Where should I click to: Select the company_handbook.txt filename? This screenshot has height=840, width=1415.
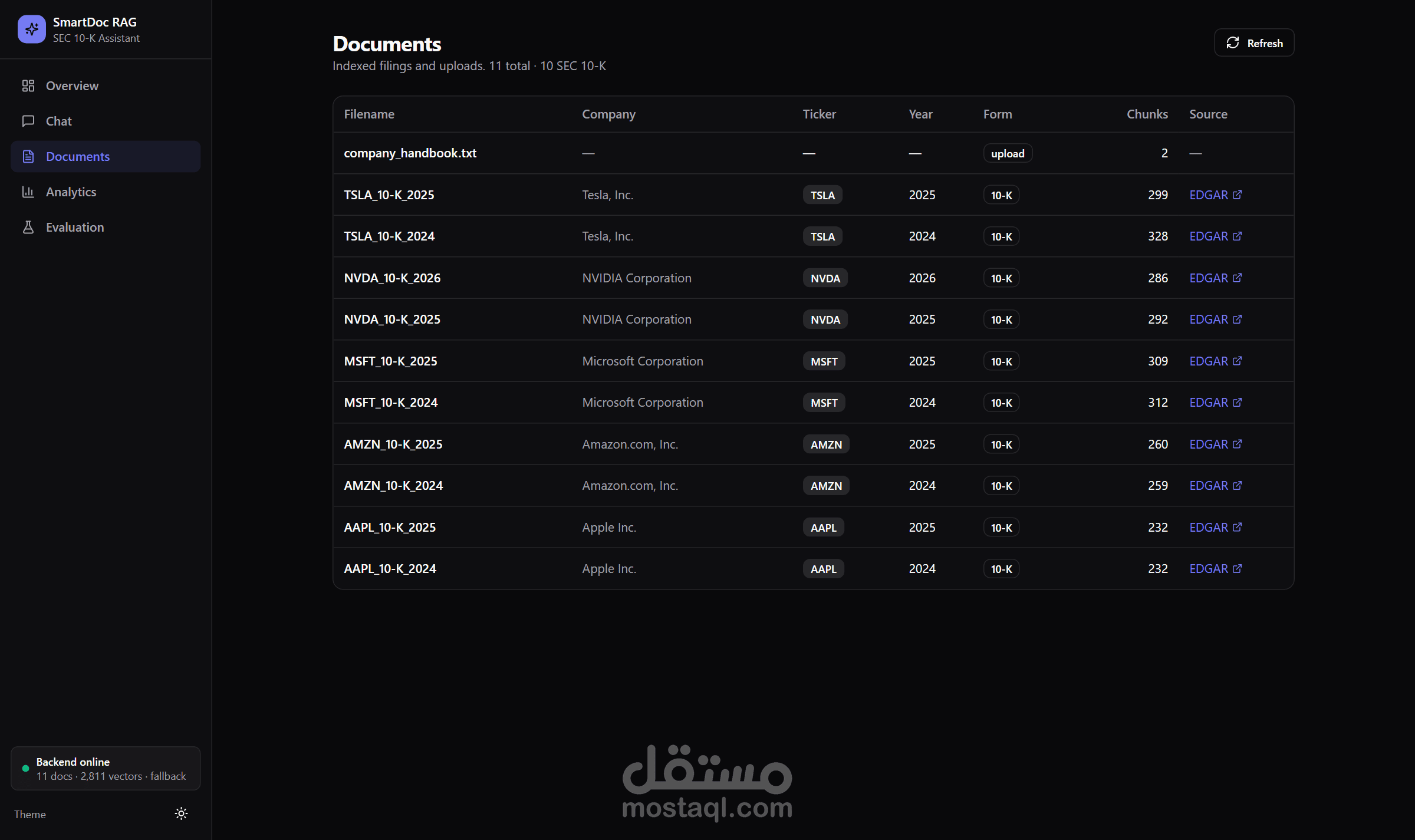pos(410,153)
